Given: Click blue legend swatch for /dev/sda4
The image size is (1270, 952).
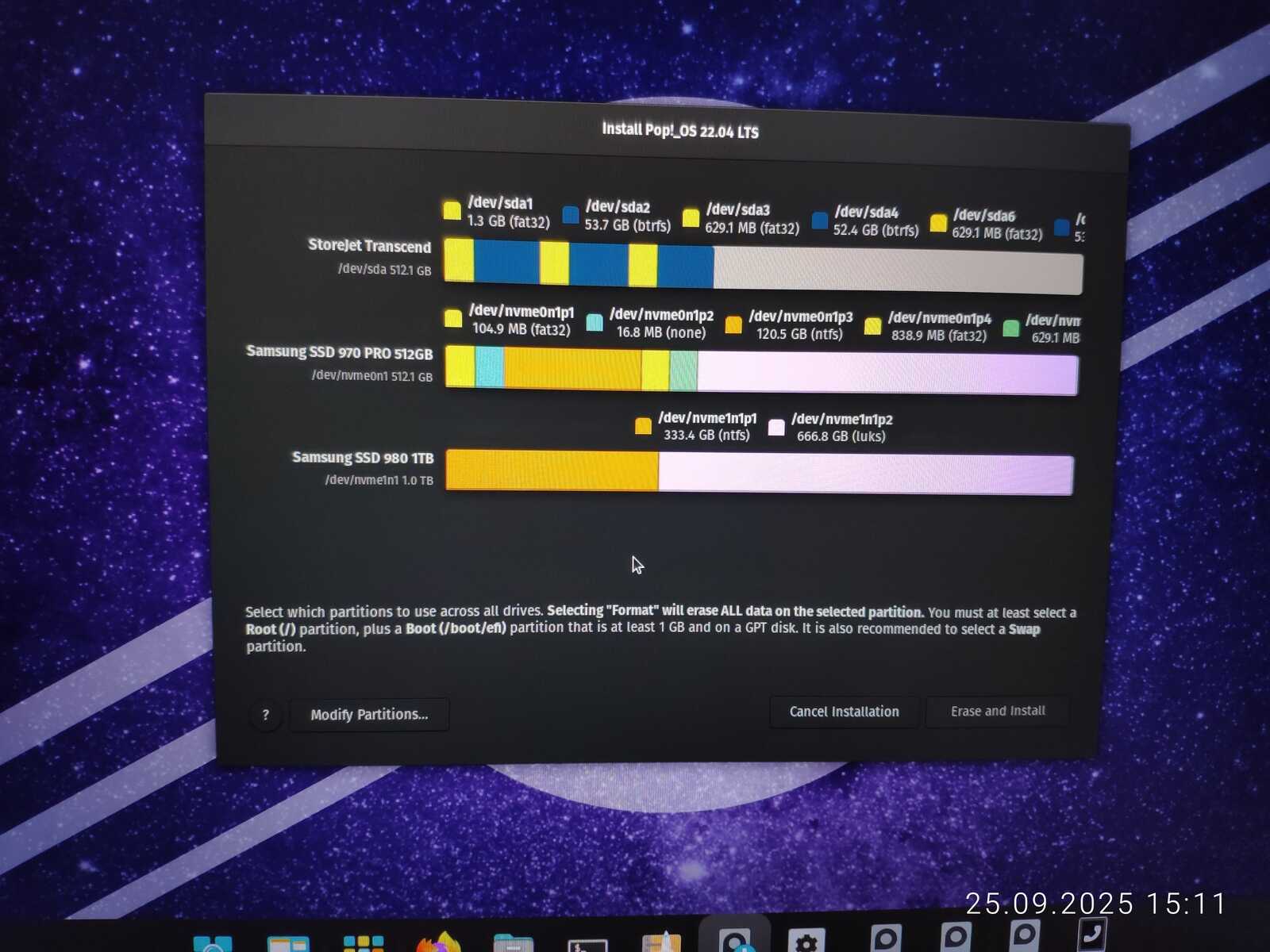Looking at the screenshot, I should click(820, 220).
